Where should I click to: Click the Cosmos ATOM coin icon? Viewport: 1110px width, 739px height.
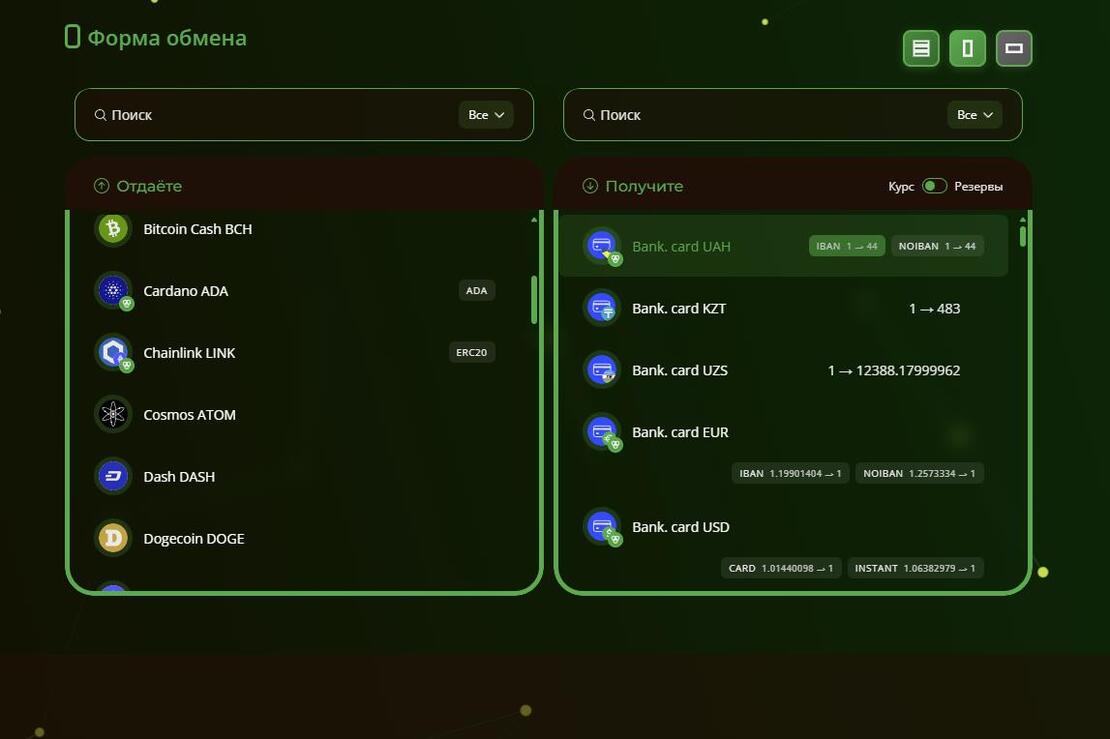point(113,414)
